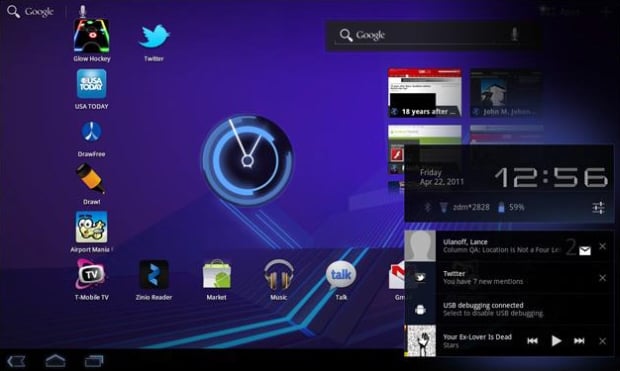Dismiss the Twitter mentions notification
The width and height of the screenshot is (620, 371).
[602, 278]
